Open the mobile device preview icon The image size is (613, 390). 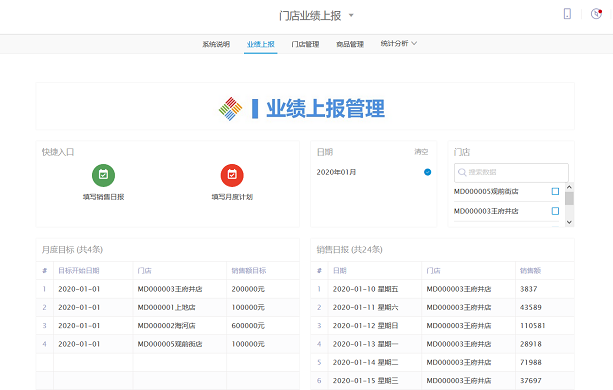[567, 14]
